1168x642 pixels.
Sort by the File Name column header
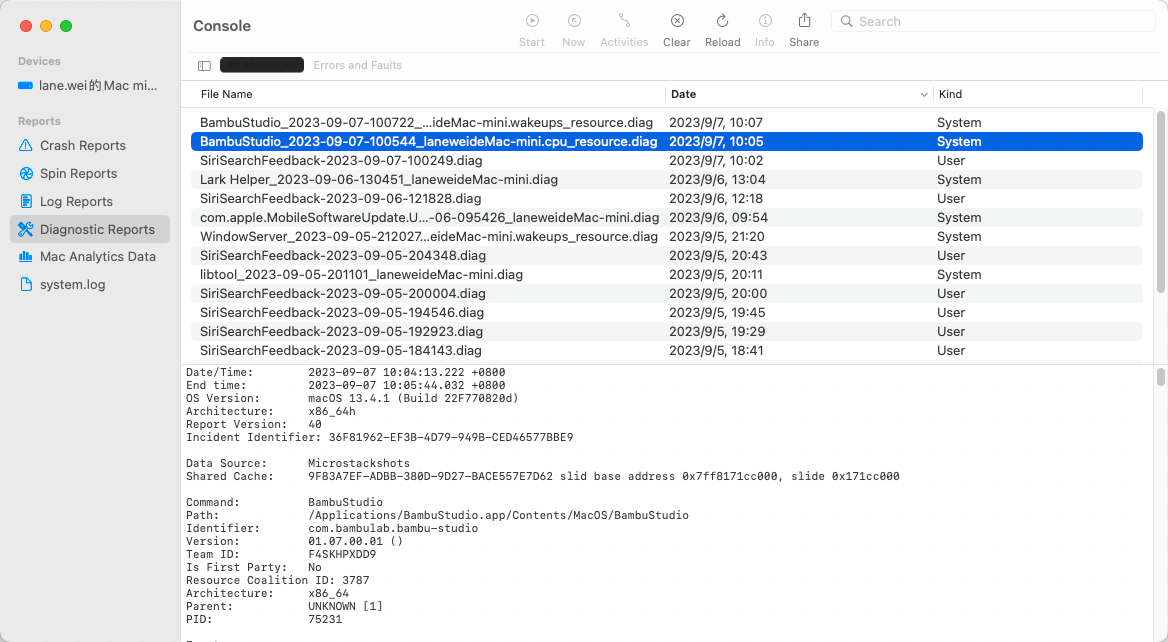226,94
